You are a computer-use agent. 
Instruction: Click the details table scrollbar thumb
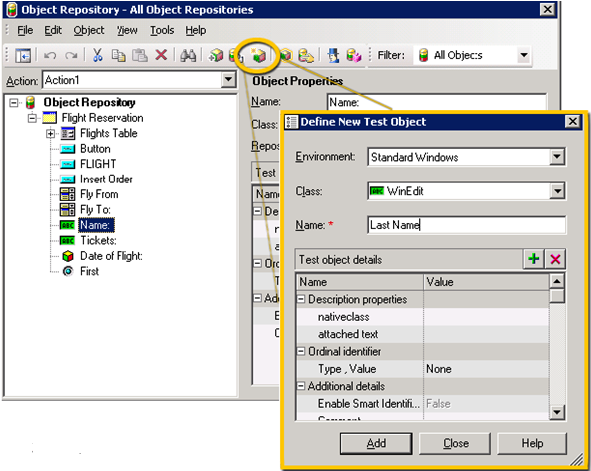(557, 296)
